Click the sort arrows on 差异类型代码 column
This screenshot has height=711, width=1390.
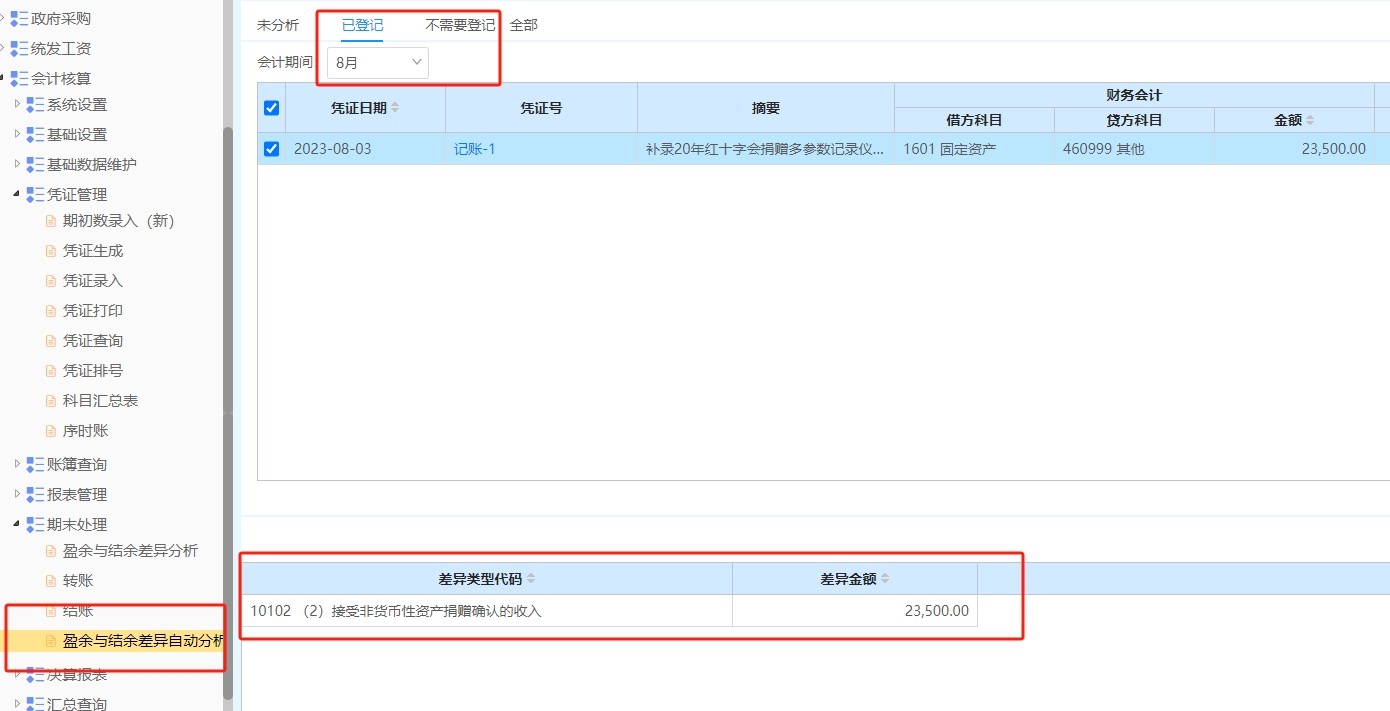coord(531,579)
